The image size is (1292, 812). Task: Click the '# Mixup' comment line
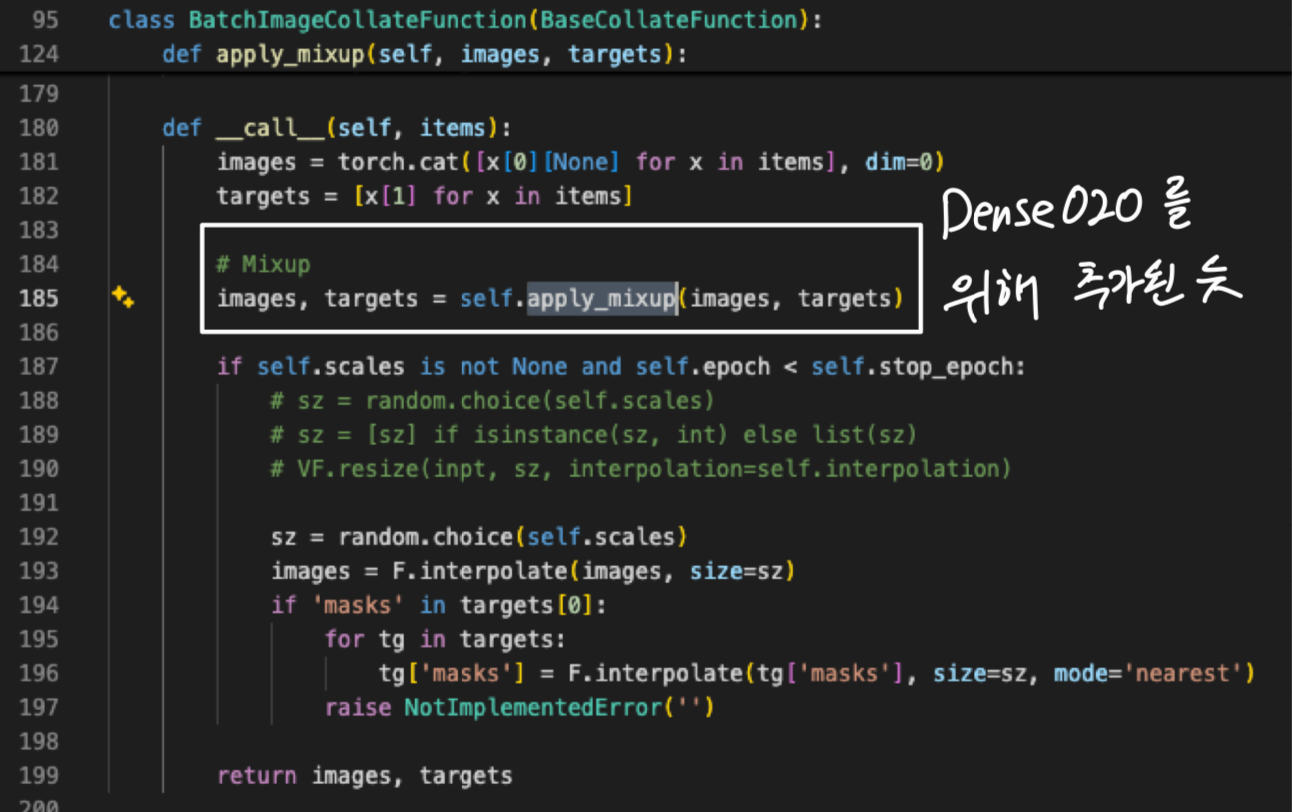point(263,264)
